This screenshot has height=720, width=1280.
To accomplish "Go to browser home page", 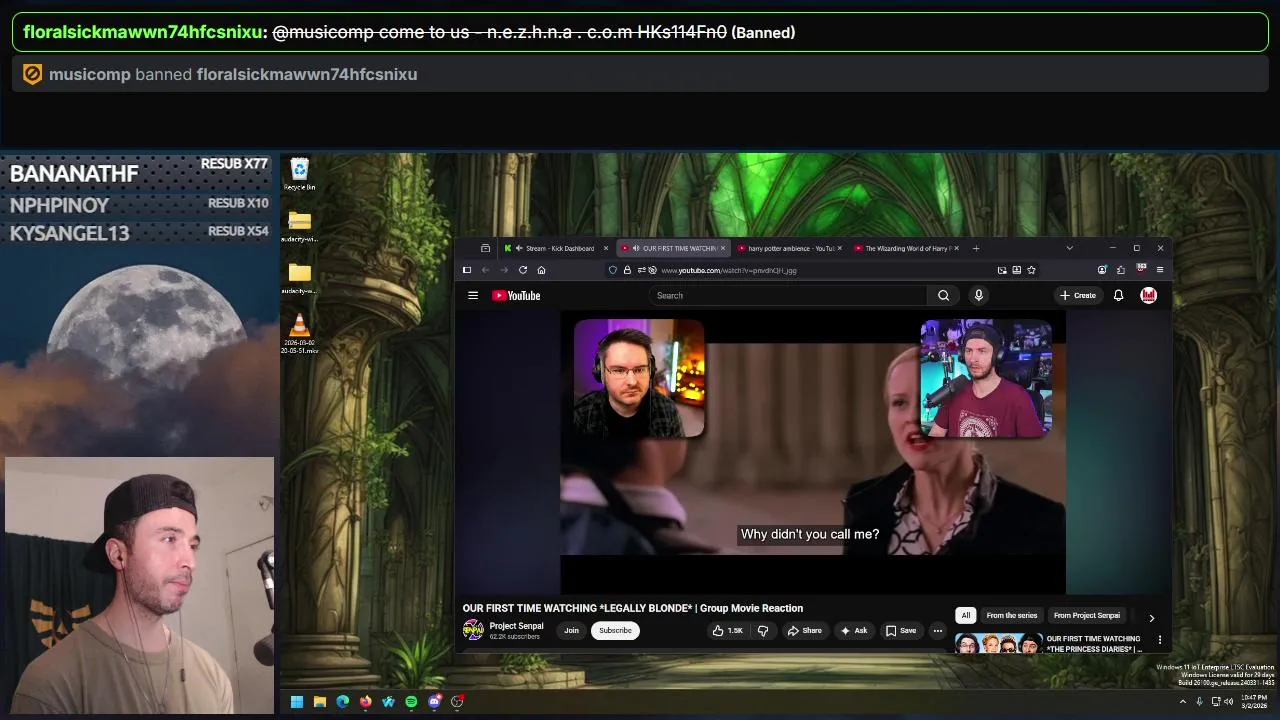I will pyautogui.click(x=541, y=270).
